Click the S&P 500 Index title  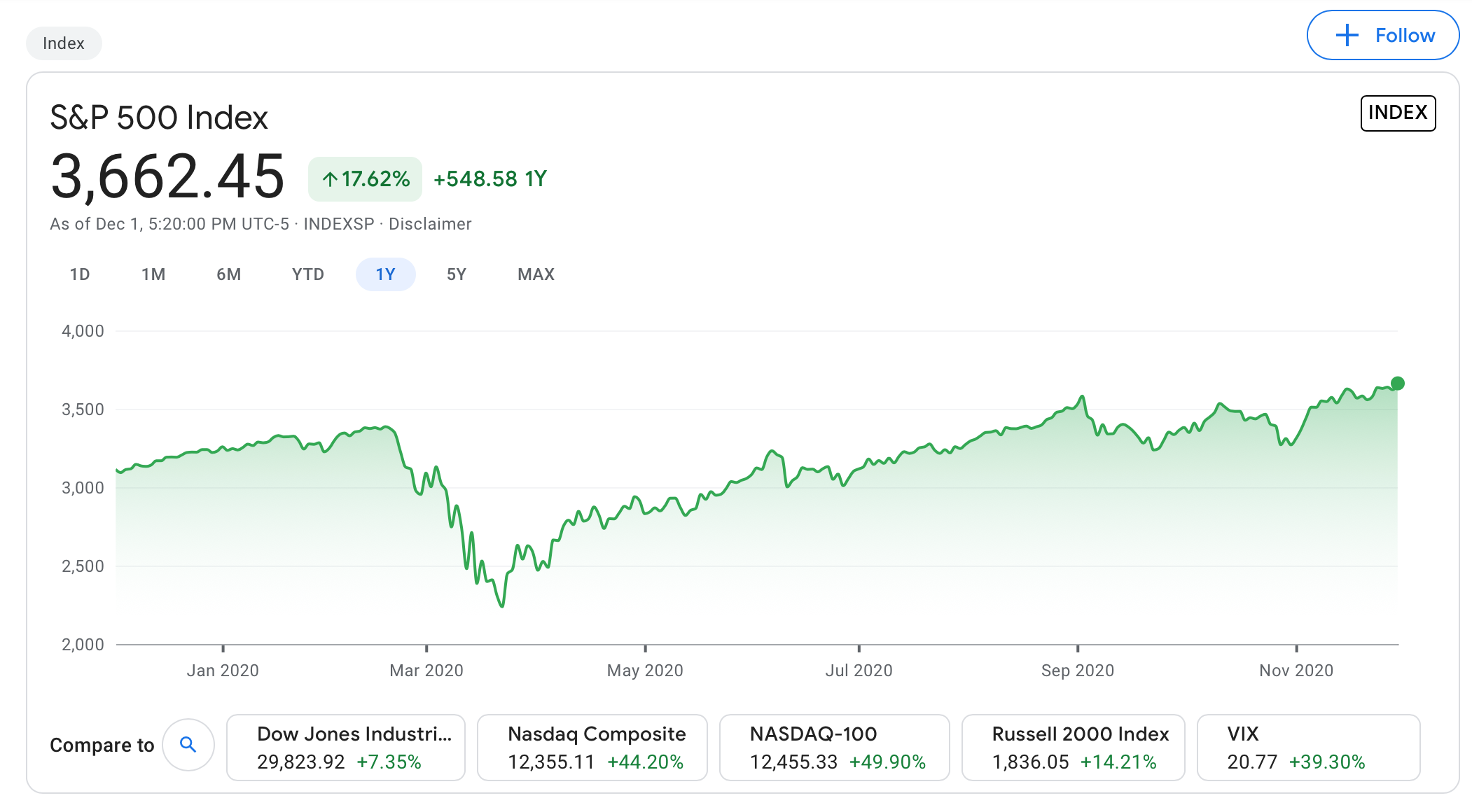click(159, 118)
